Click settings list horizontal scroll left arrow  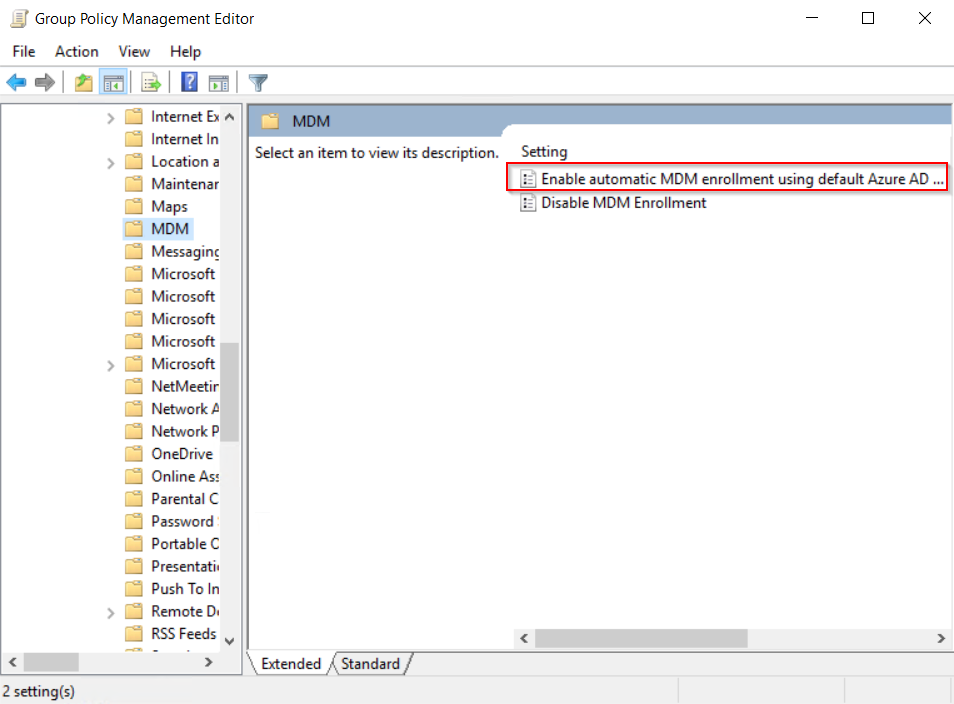tap(524, 638)
